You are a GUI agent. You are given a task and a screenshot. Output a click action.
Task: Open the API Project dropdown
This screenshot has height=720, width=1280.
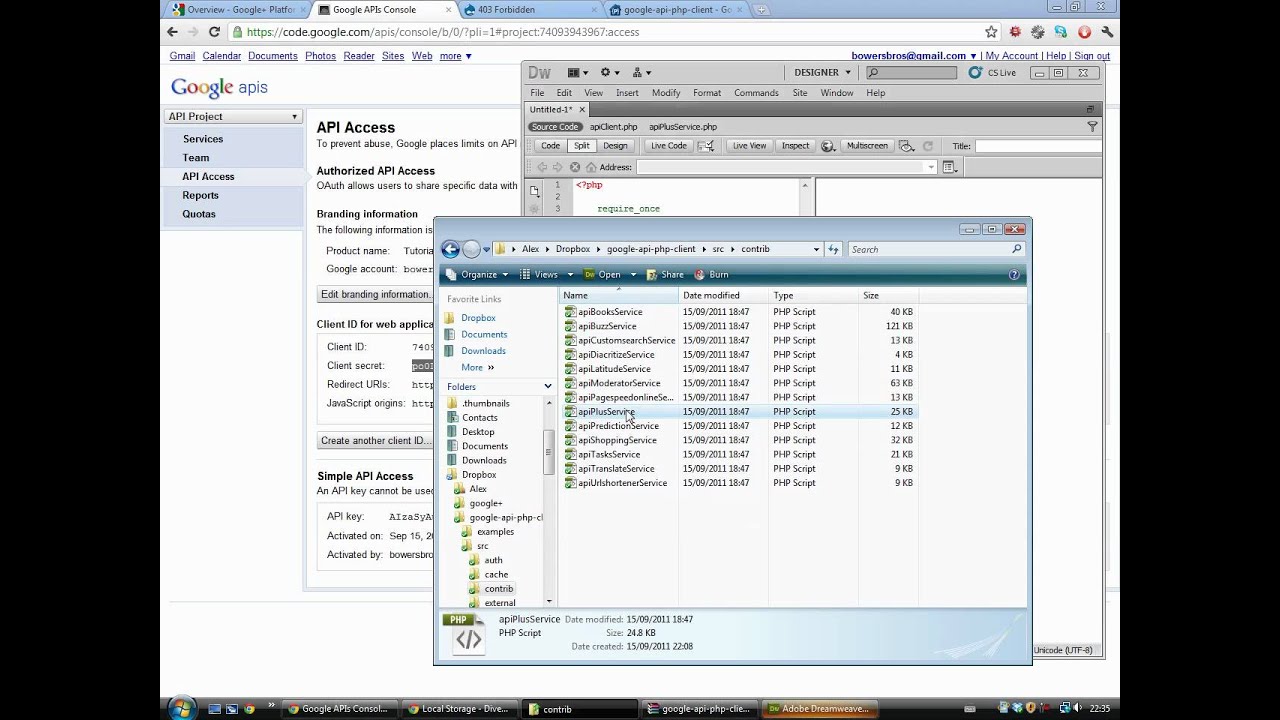pyautogui.click(x=233, y=116)
